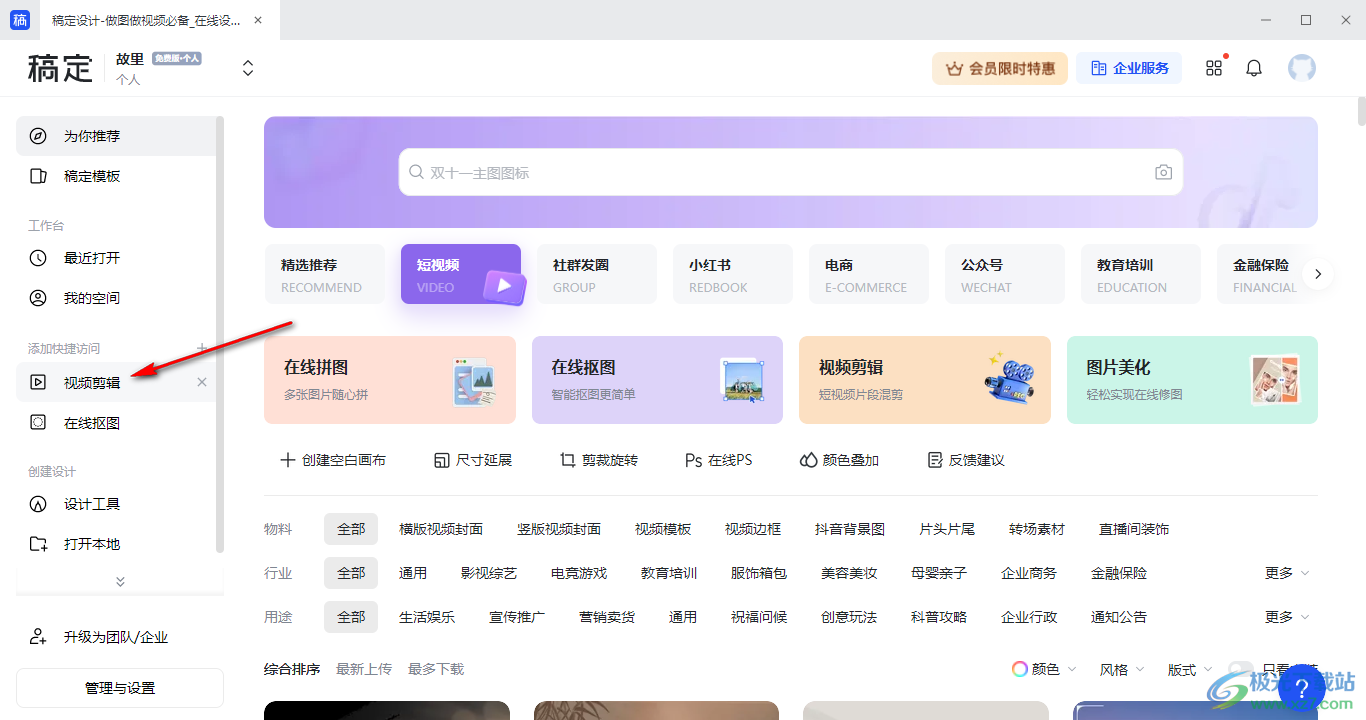The height and width of the screenshot is (720, 1366).
Task: Open the 视频剪辑 feature card
Action: [x=925, y=380]
